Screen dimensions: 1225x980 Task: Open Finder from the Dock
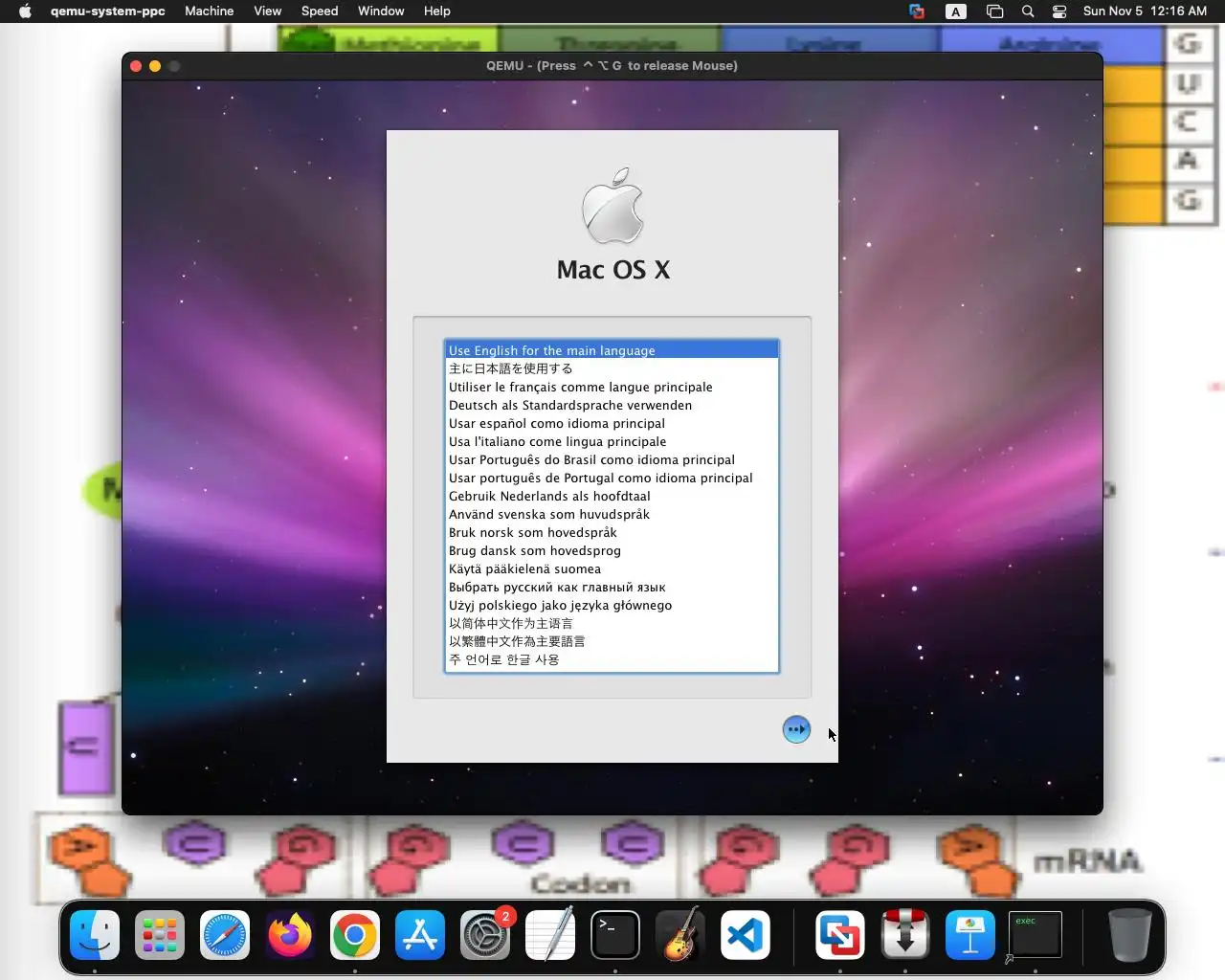[95, 934]
